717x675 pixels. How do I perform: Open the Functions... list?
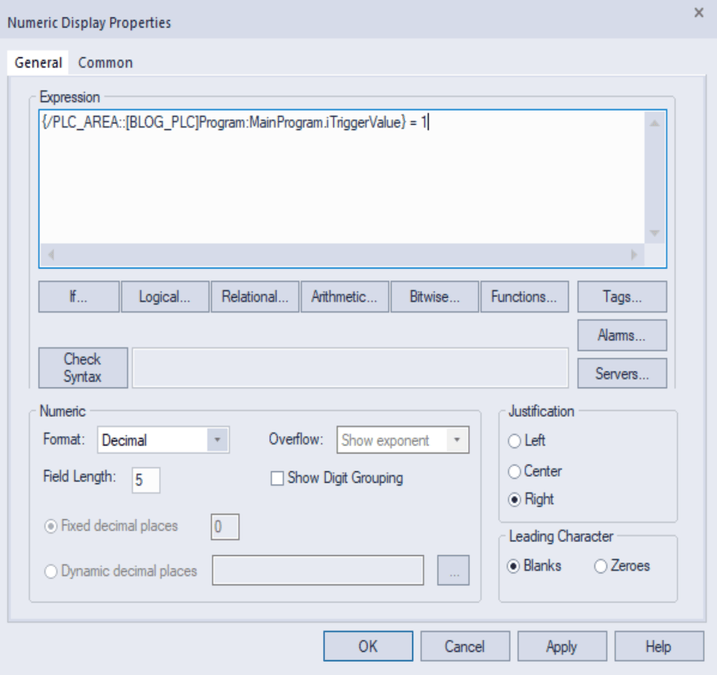524,297
